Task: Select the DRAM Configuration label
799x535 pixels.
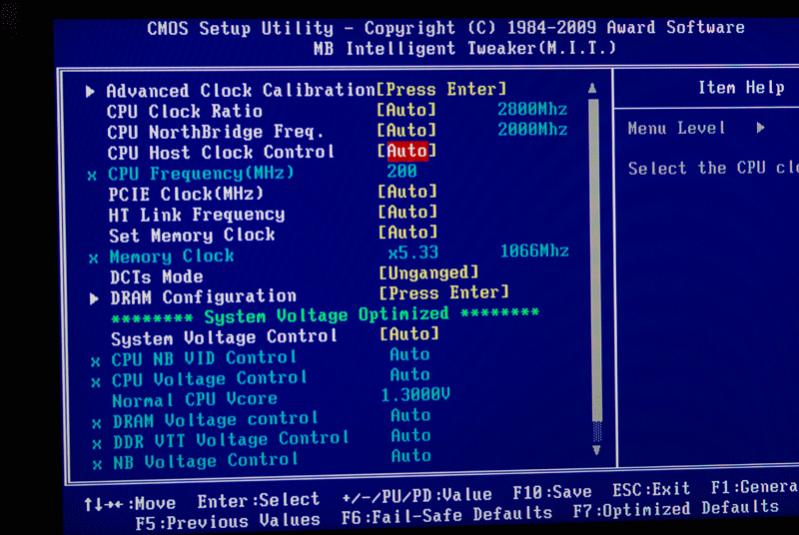Action: coord(203,297)
